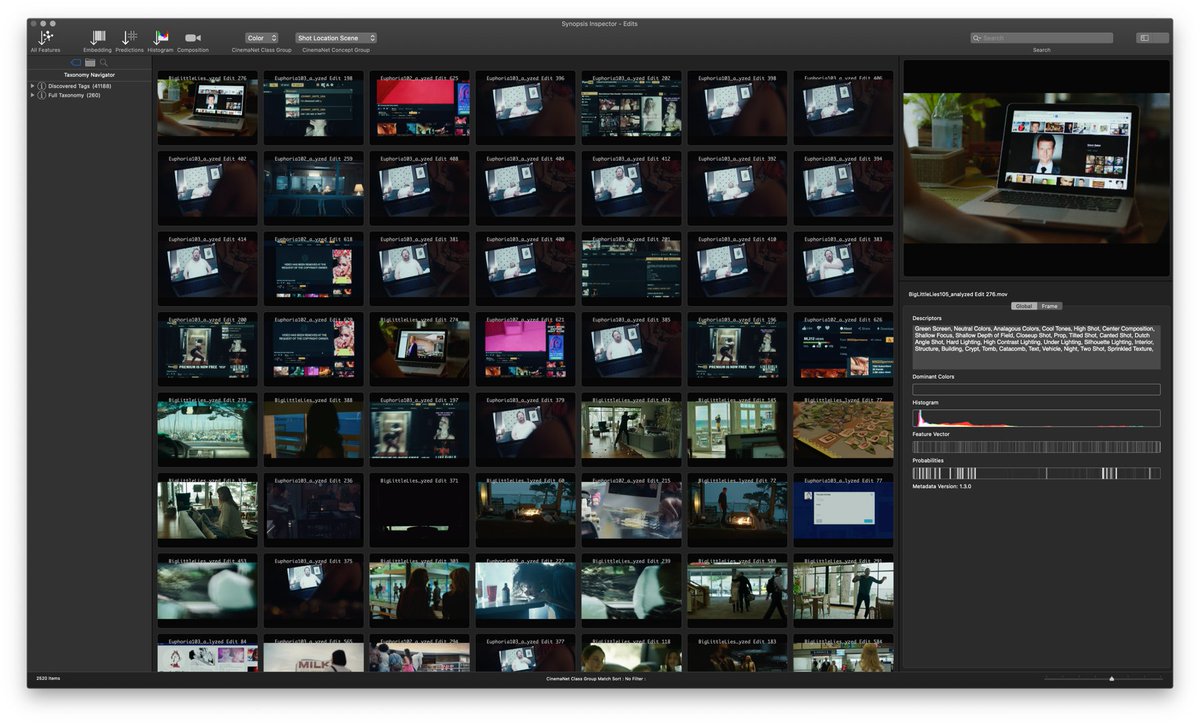Image resolution: width=1200 pixels, height=724 pixels.
Task: Select thumbnail Euphoria102 Edit 626
Action: [x=843, y=349]
